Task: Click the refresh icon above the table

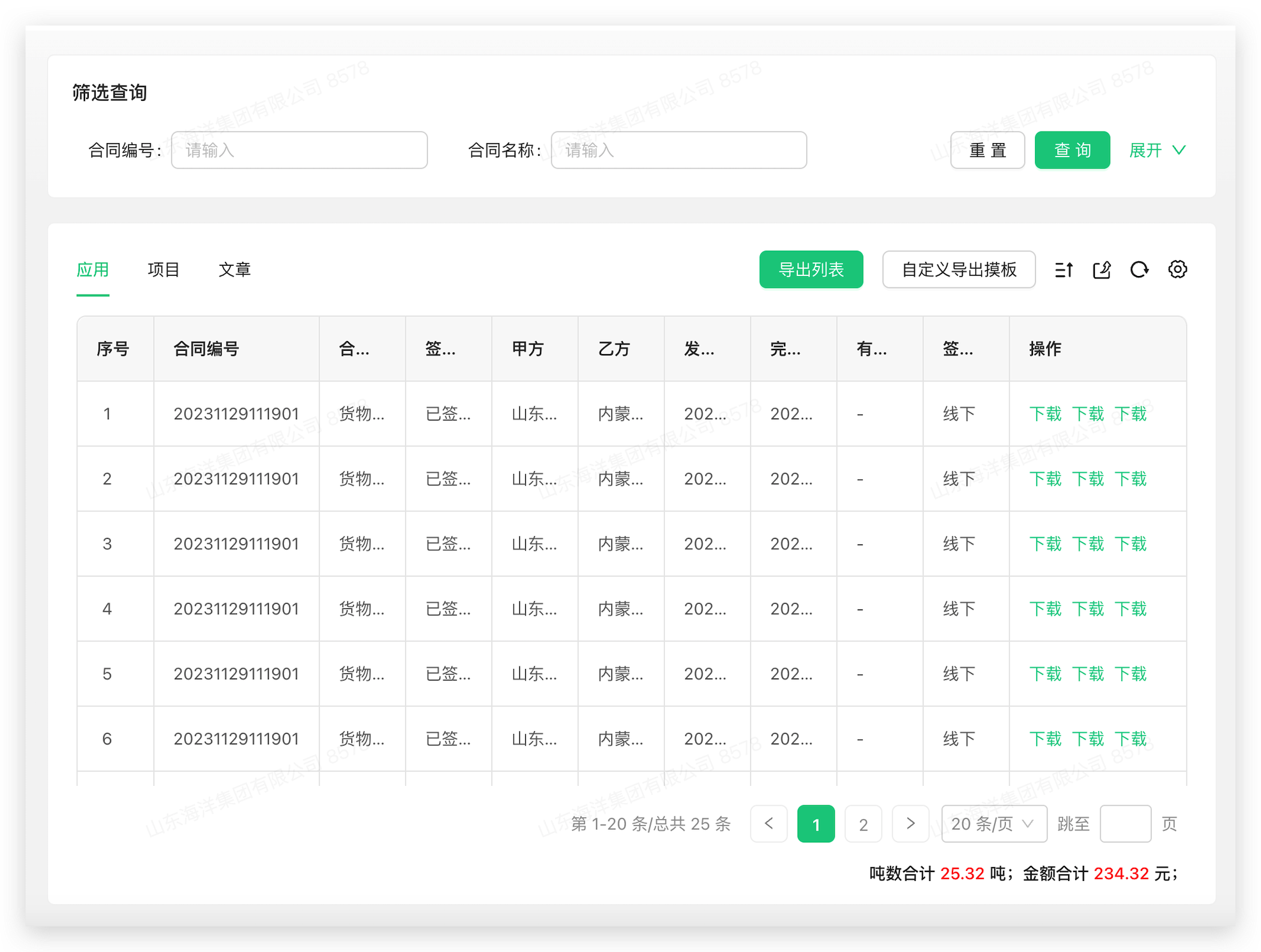Action: (1140, 270)
